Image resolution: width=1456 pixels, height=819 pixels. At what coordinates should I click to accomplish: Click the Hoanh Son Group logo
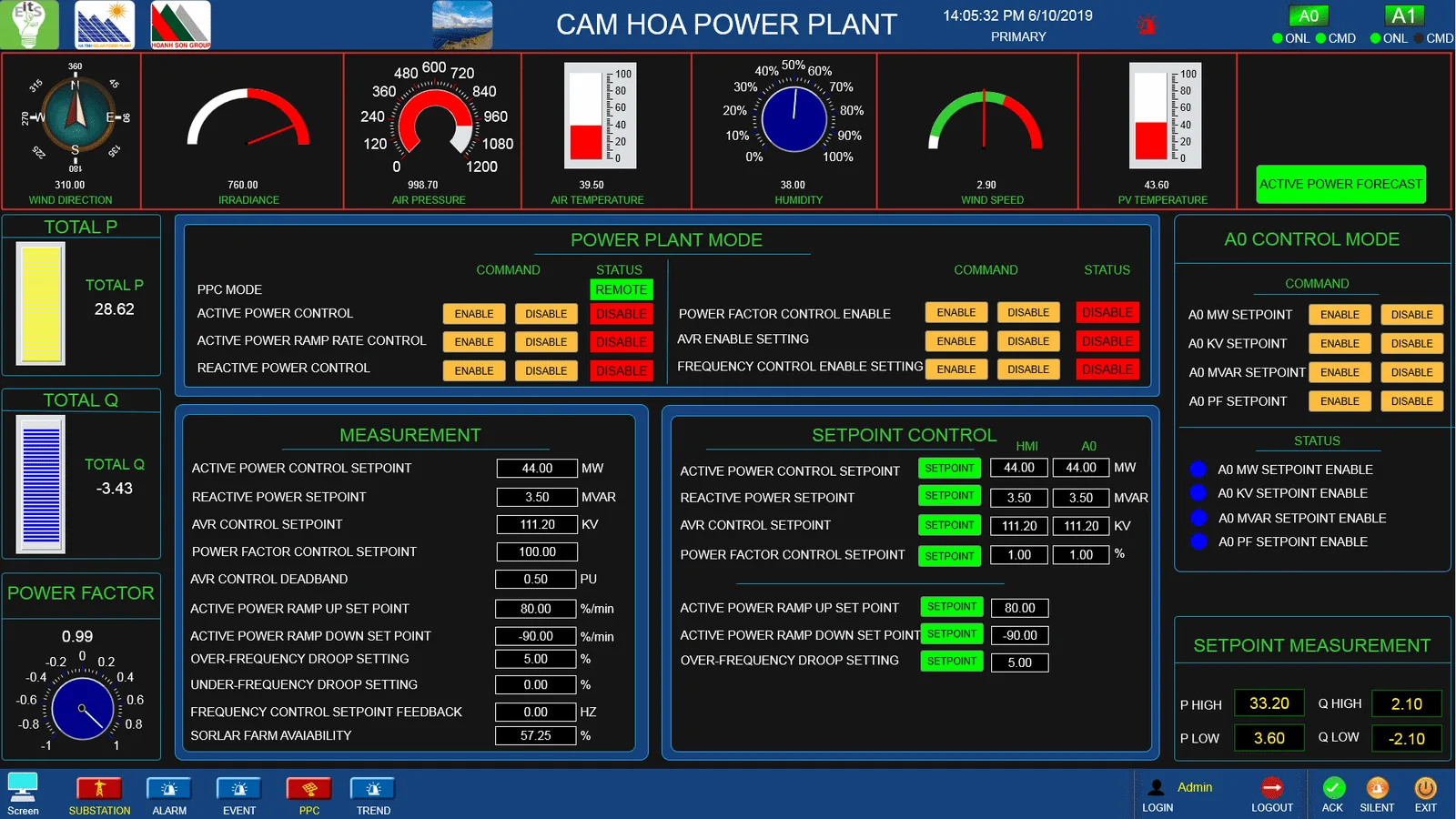tap(180, 25)
